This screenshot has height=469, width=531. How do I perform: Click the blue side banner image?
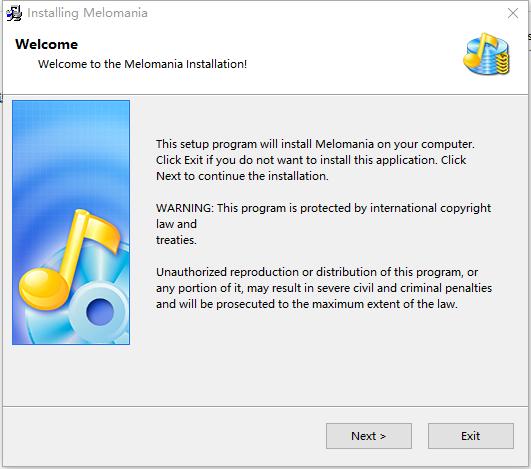coord(71,222)
